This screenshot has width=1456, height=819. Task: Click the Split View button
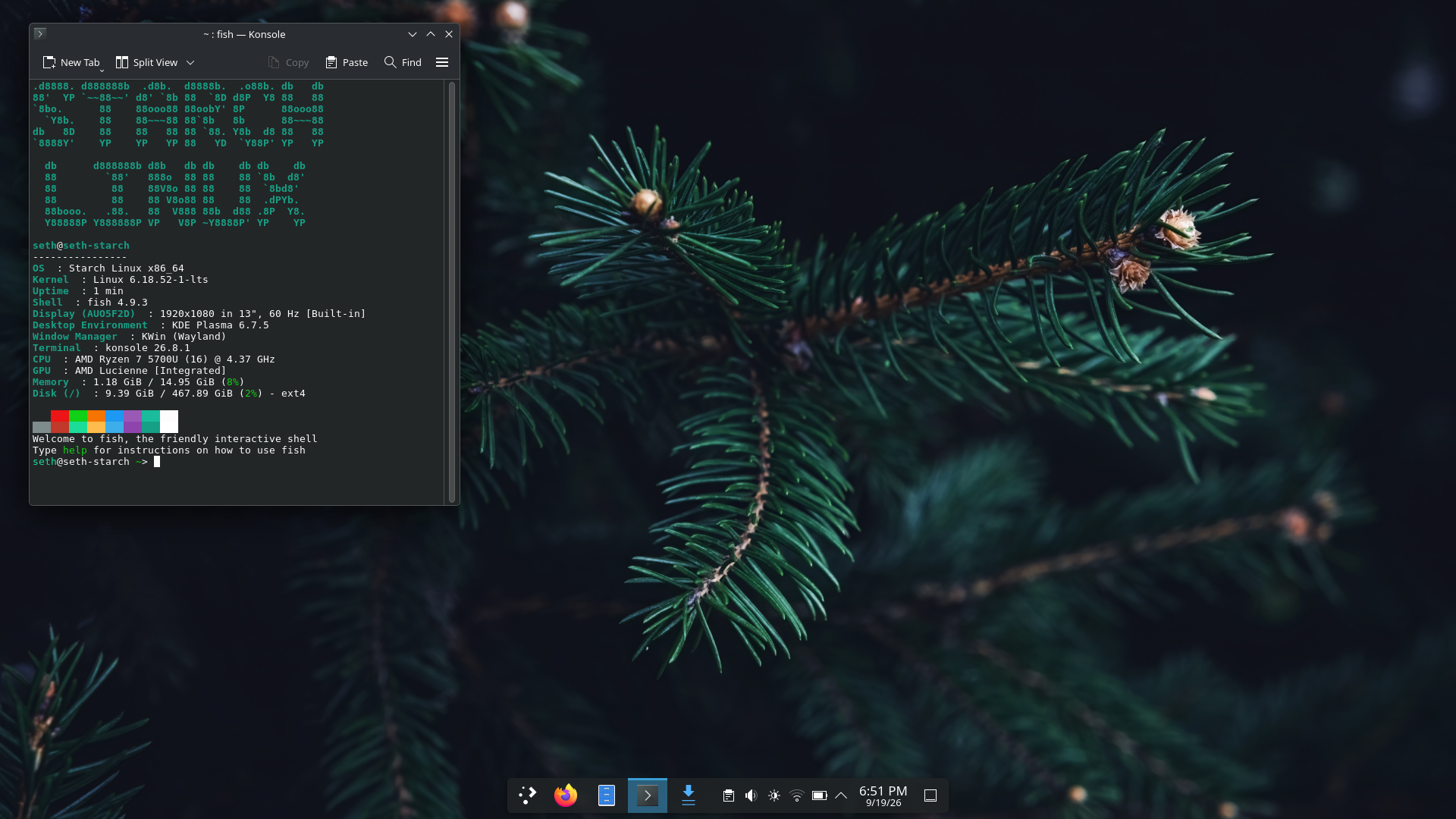(x=146, y=62)
